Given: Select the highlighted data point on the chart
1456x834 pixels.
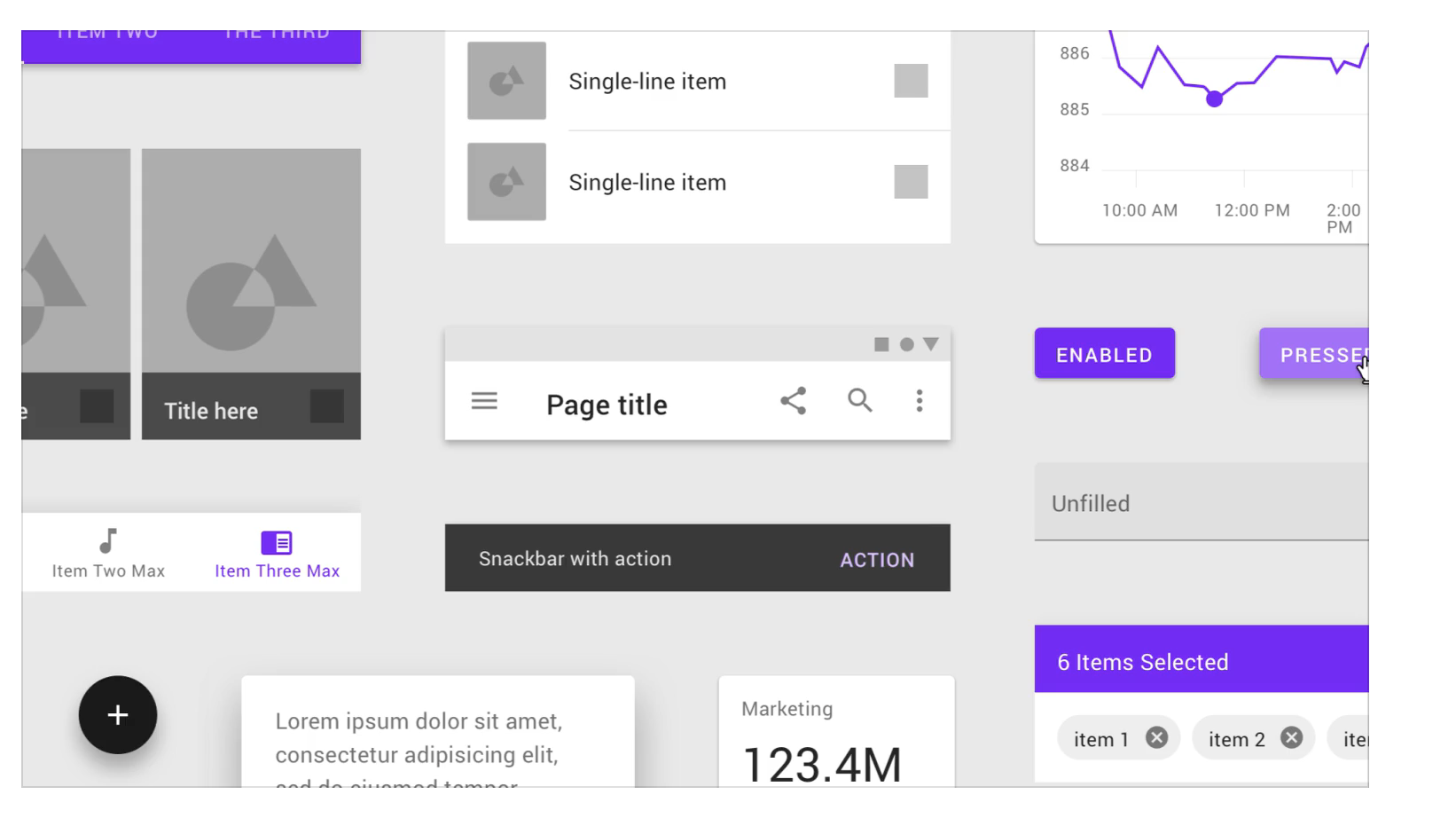Looking at the screenshot, I should coord(1215,98).
